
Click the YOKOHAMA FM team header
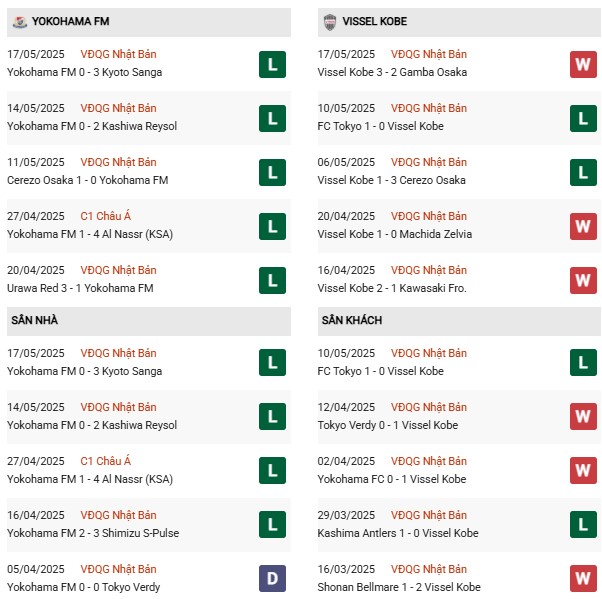(71, 21)
